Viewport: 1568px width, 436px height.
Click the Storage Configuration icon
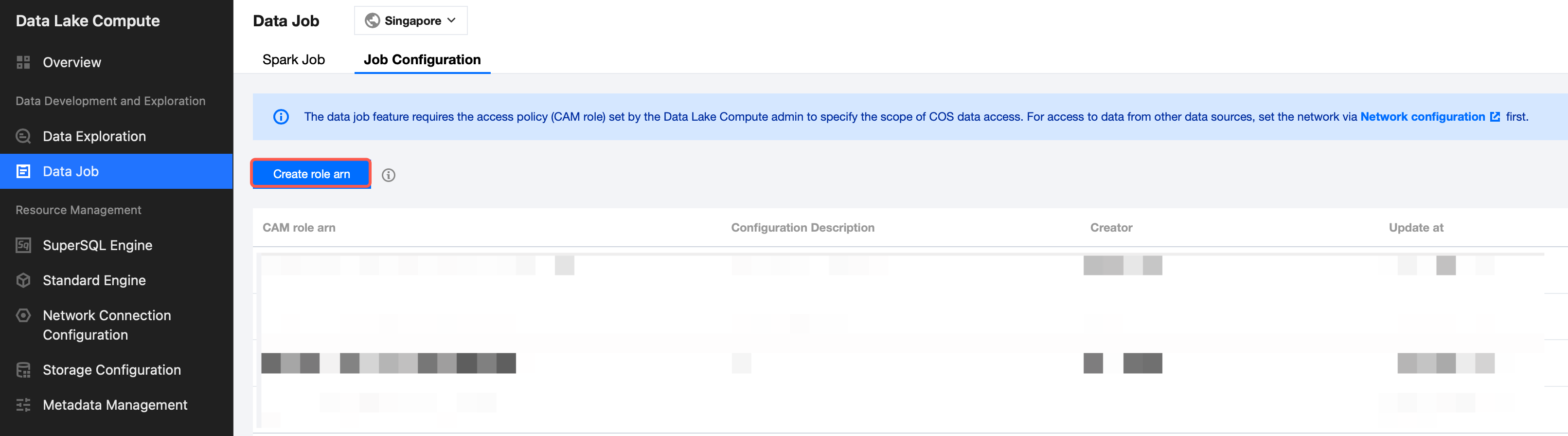(x=23, y=370)
